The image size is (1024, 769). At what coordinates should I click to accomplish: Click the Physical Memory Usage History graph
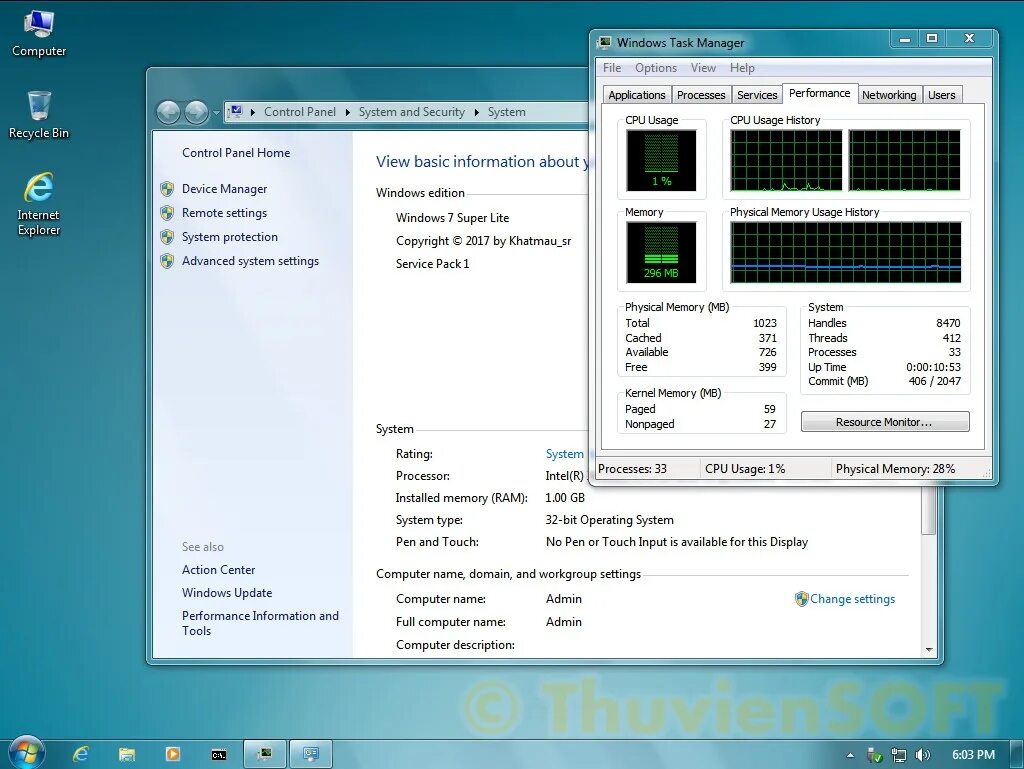click(846, 252)
